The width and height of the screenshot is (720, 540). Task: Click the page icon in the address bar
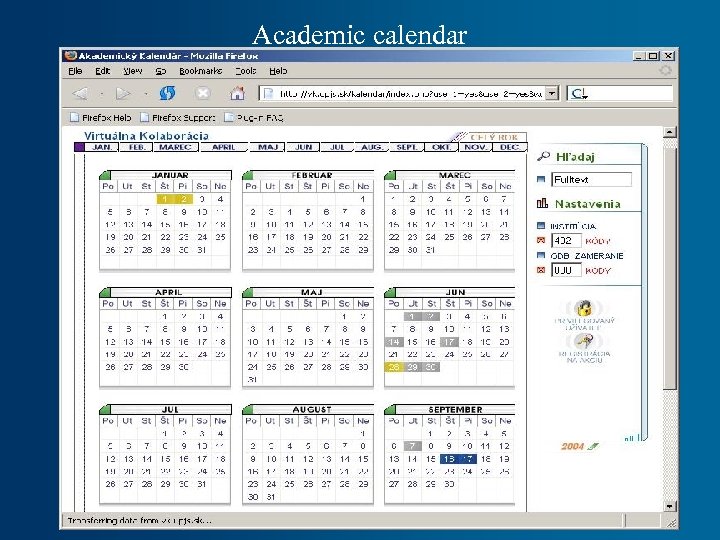coord(268,94)
